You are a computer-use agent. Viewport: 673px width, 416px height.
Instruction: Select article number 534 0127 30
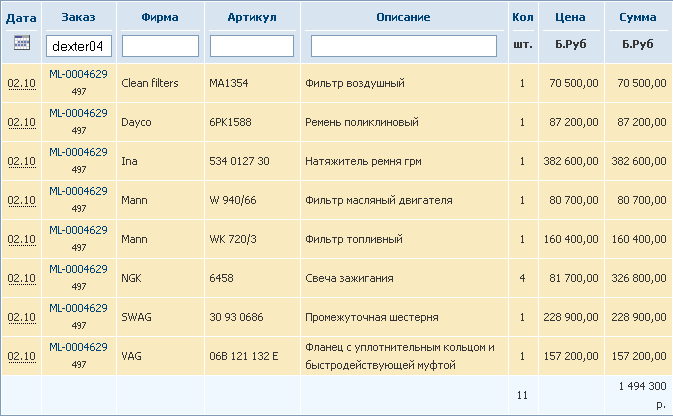239,161
